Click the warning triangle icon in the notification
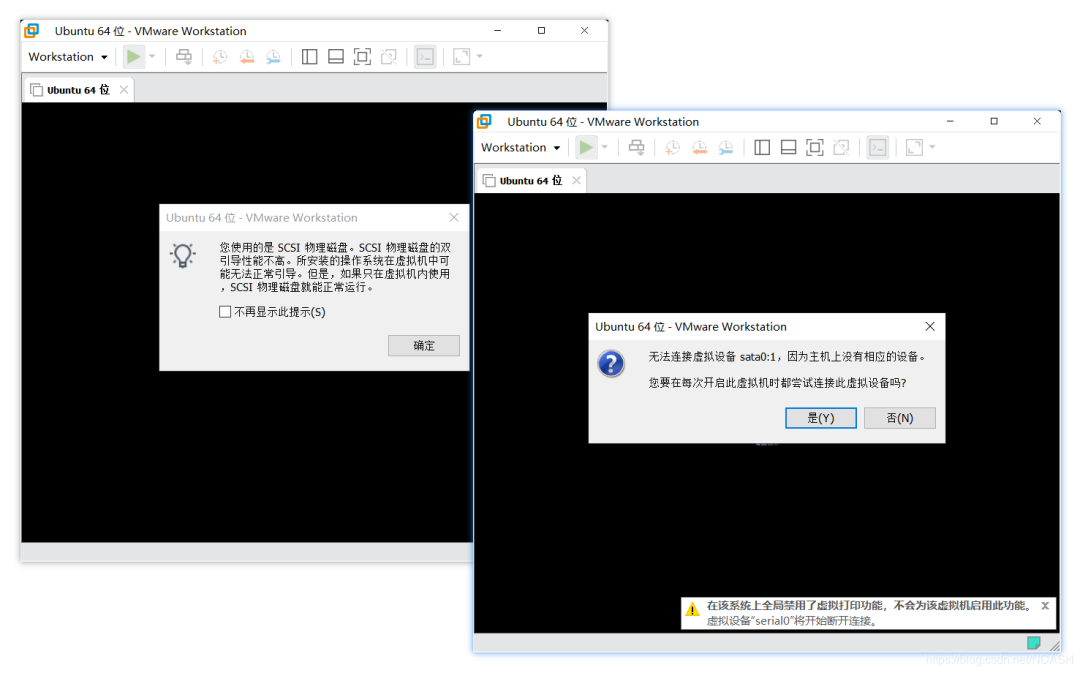1080x673 pixels. [x=692, y=610]
